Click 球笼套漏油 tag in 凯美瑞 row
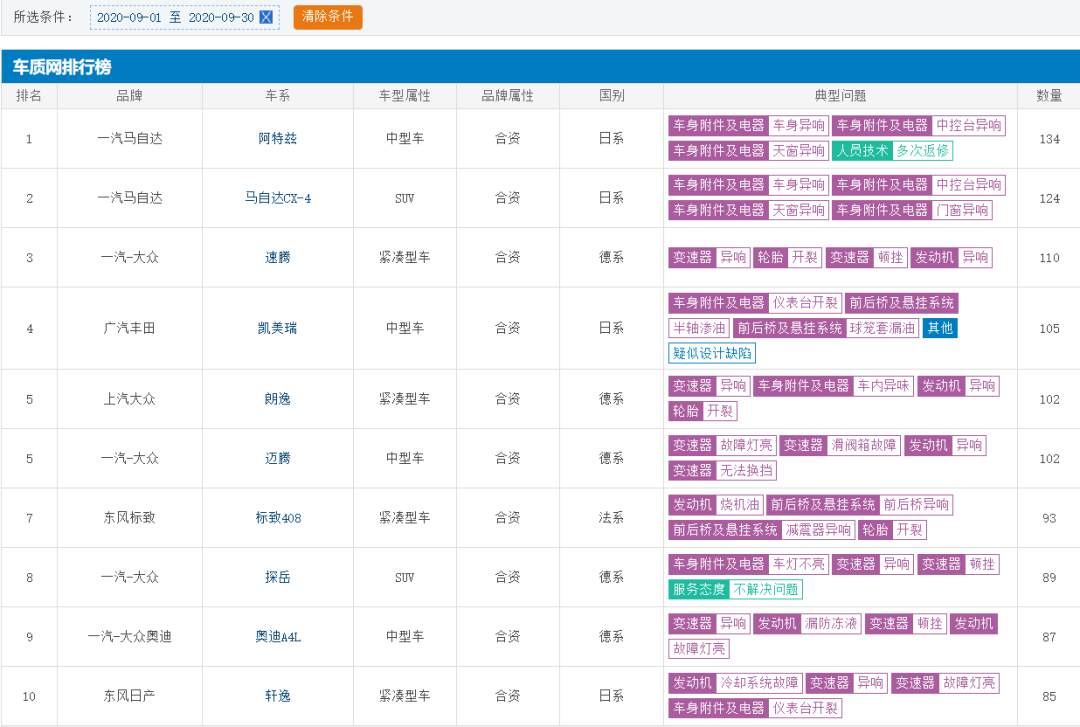Viewport: 1080px width, 727px height. (x=882, y=328)
